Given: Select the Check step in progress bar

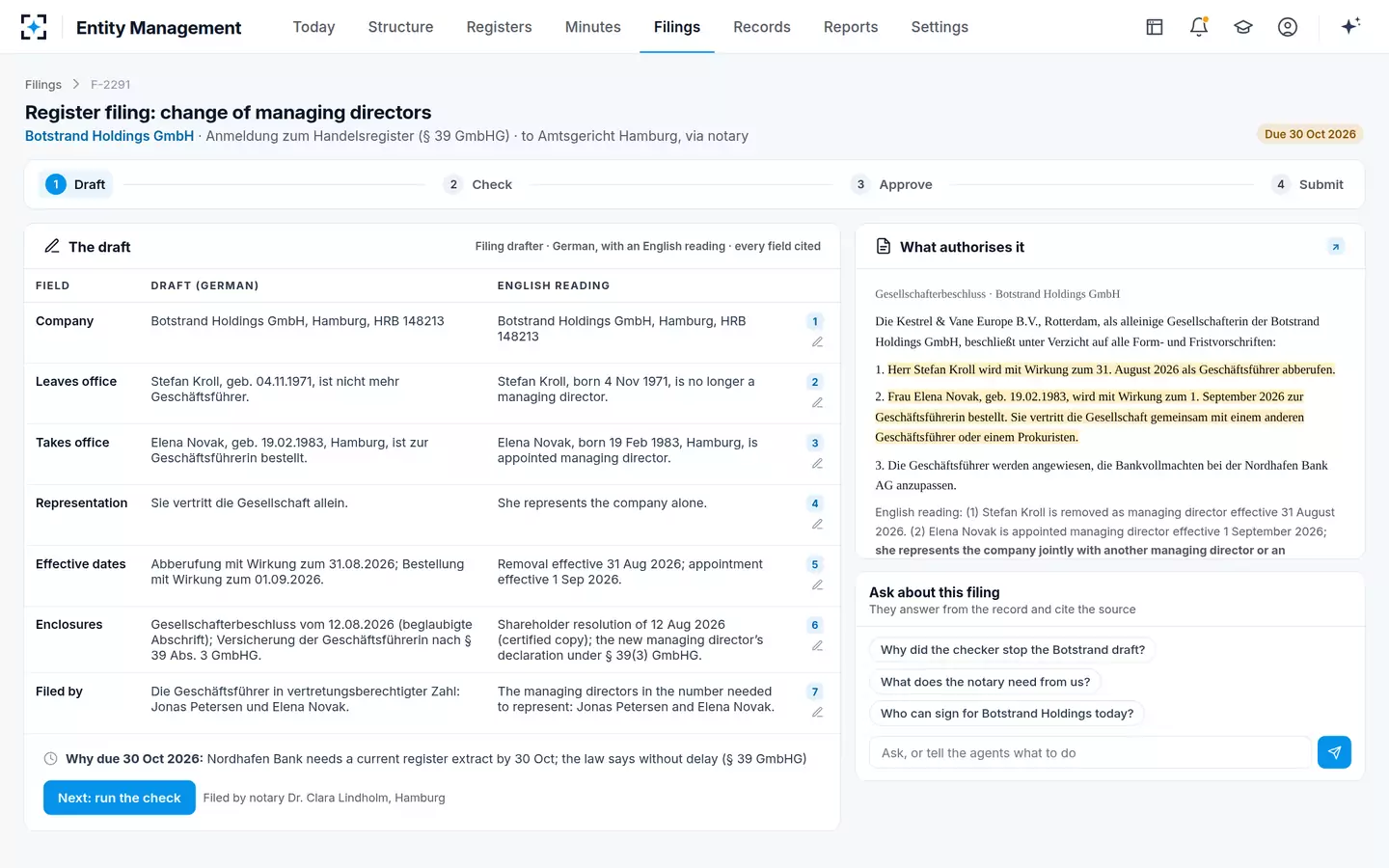Looking at the screenshot, I should [478, 184].
